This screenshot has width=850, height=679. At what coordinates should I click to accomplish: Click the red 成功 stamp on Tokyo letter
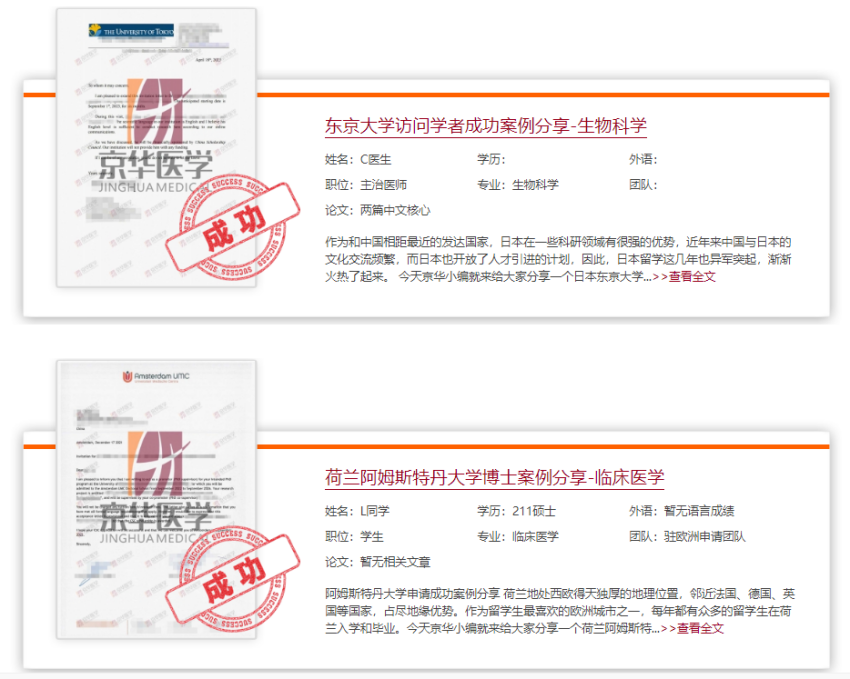click(233, 227)
